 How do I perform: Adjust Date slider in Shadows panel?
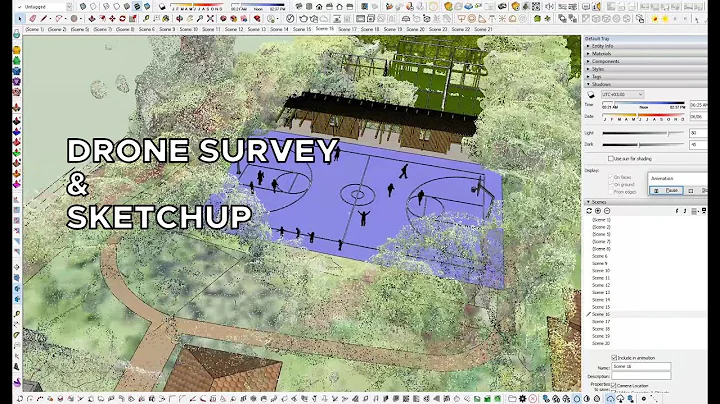[x=643, y=115]
